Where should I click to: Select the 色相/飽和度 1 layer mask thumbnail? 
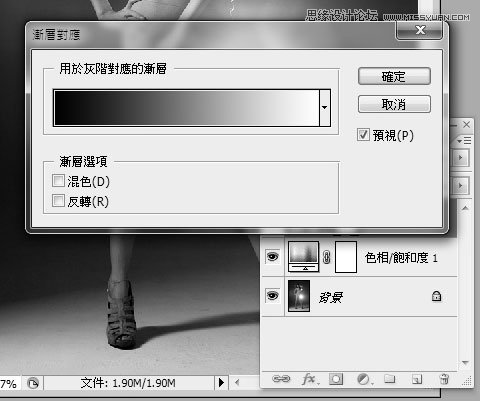(x=346, y=257)
